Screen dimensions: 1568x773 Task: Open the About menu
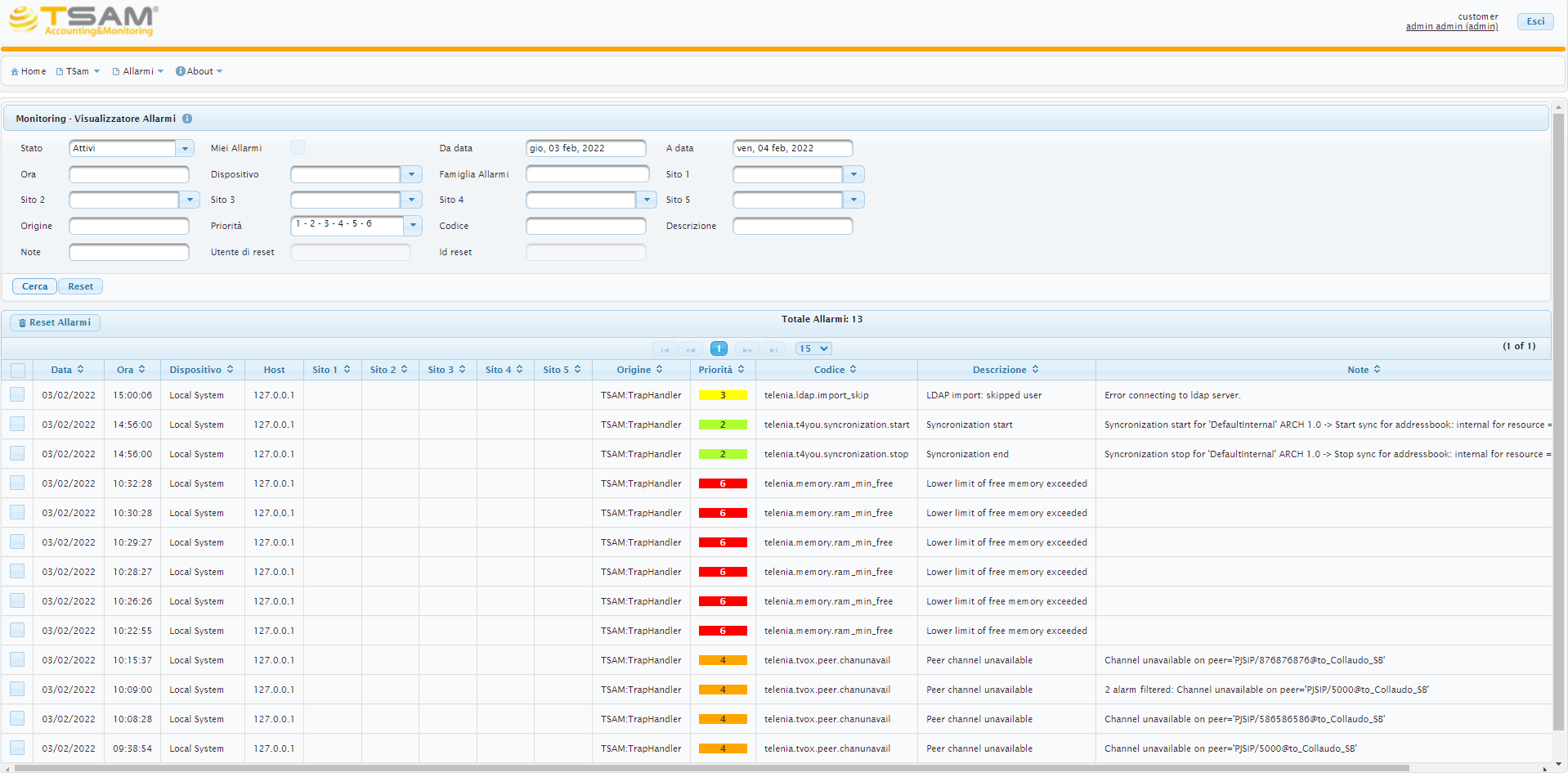coord(199,71)
